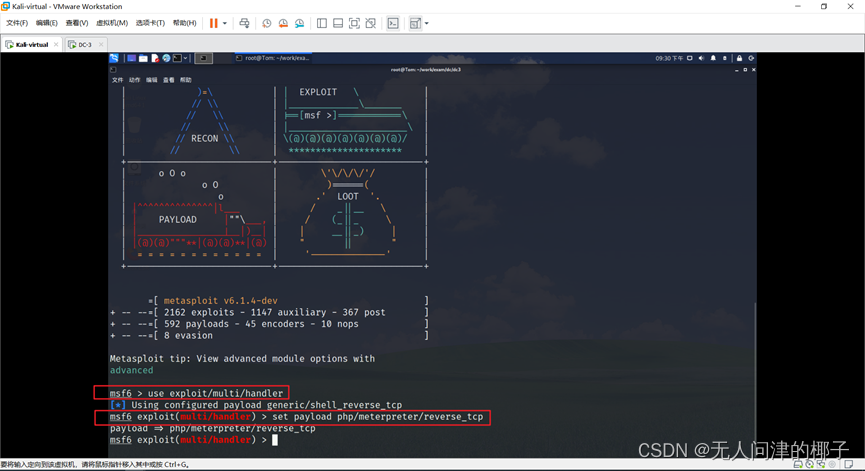Screen dimensions: 865x471
Task: Click the show desktop icon in Kali panel
Action: (x=131, y=58)
